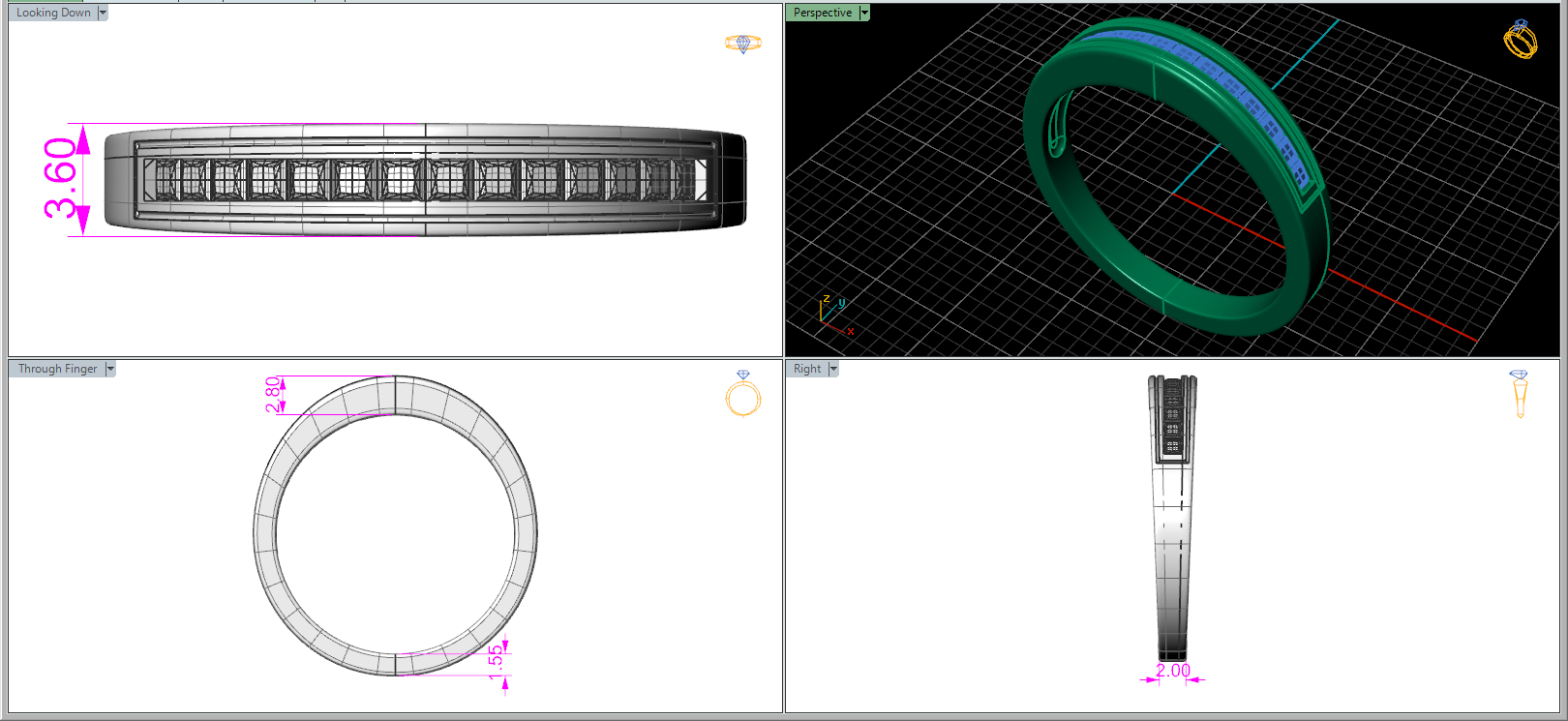Click the XYZ axis indicator in Perspective view

(834, 315)
